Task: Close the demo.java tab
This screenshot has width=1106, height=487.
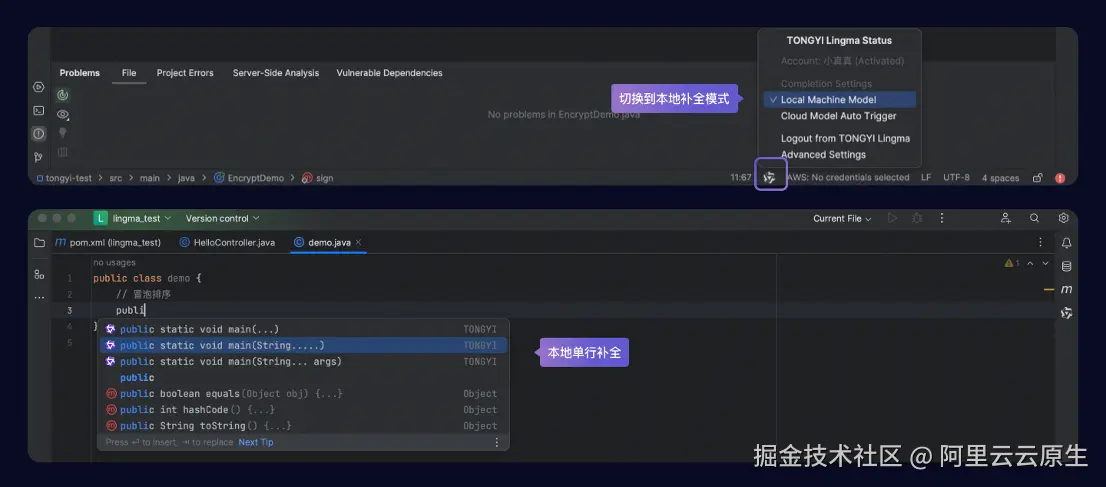Action: pos(358,242)
